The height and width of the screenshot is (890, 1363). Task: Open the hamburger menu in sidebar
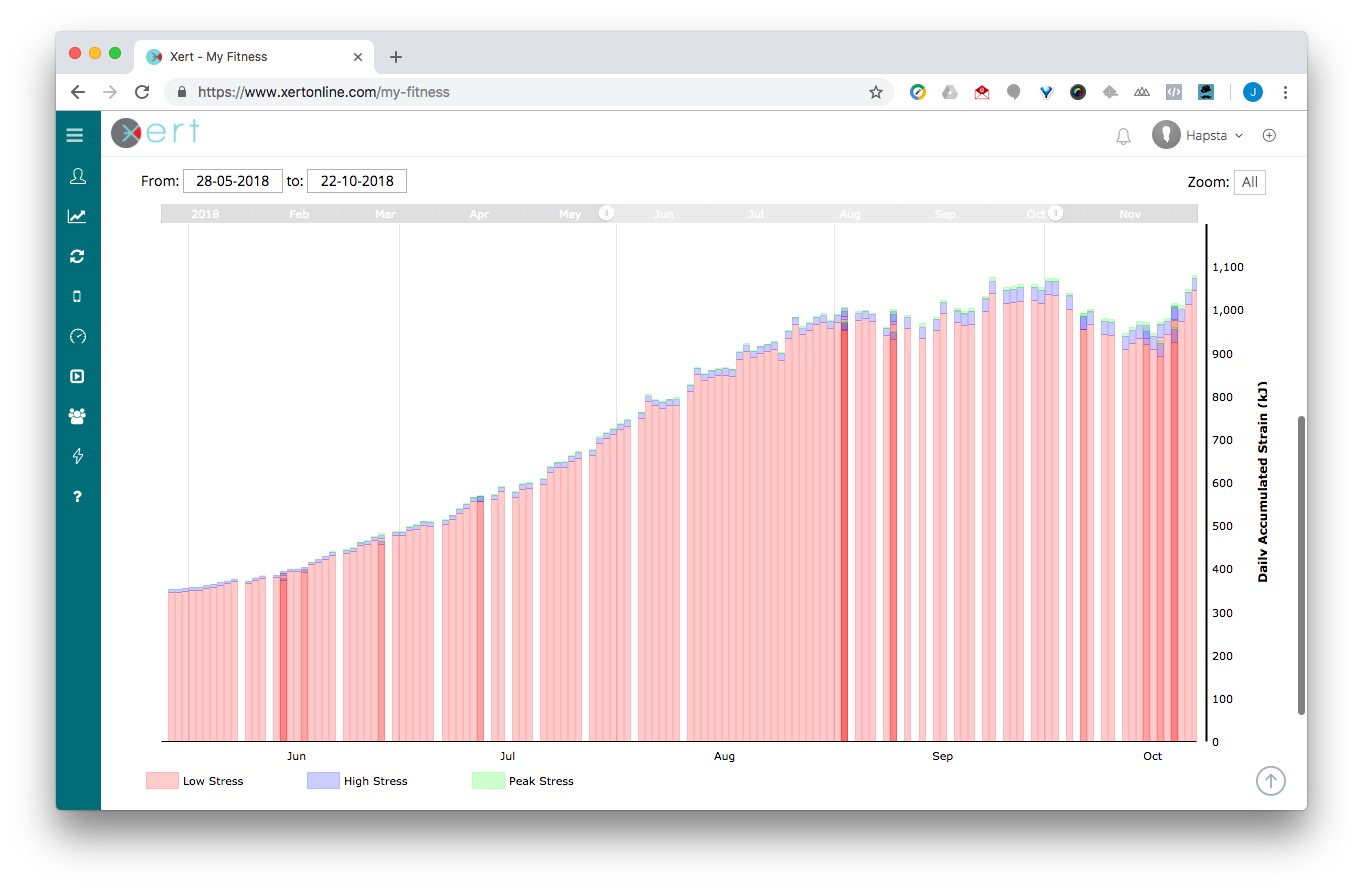75,135
